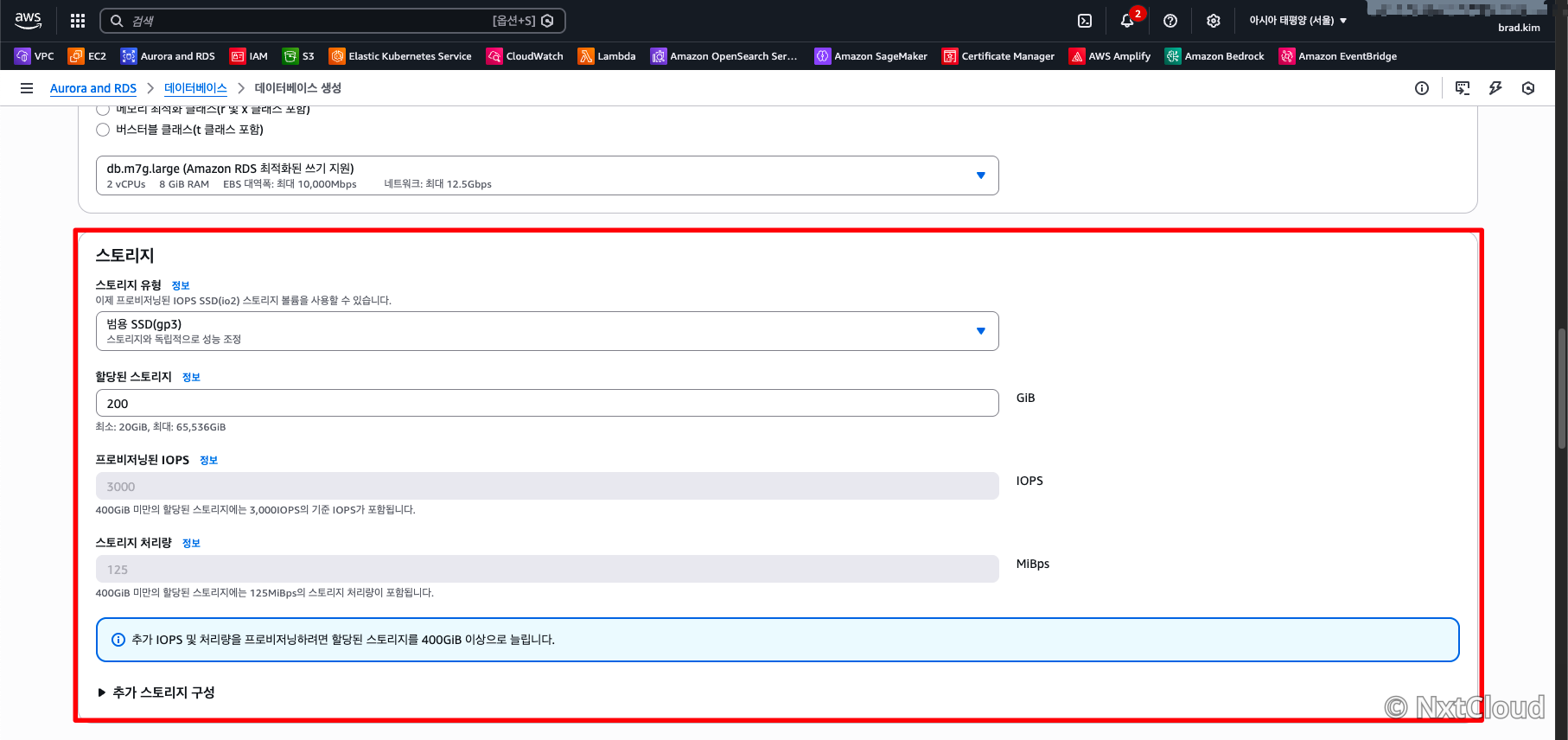This screenshot has width=1568, height=740.
Task: Open 정보 link next to 스토리지 유형
Action: pyautogui.click(x=181, y=285)
